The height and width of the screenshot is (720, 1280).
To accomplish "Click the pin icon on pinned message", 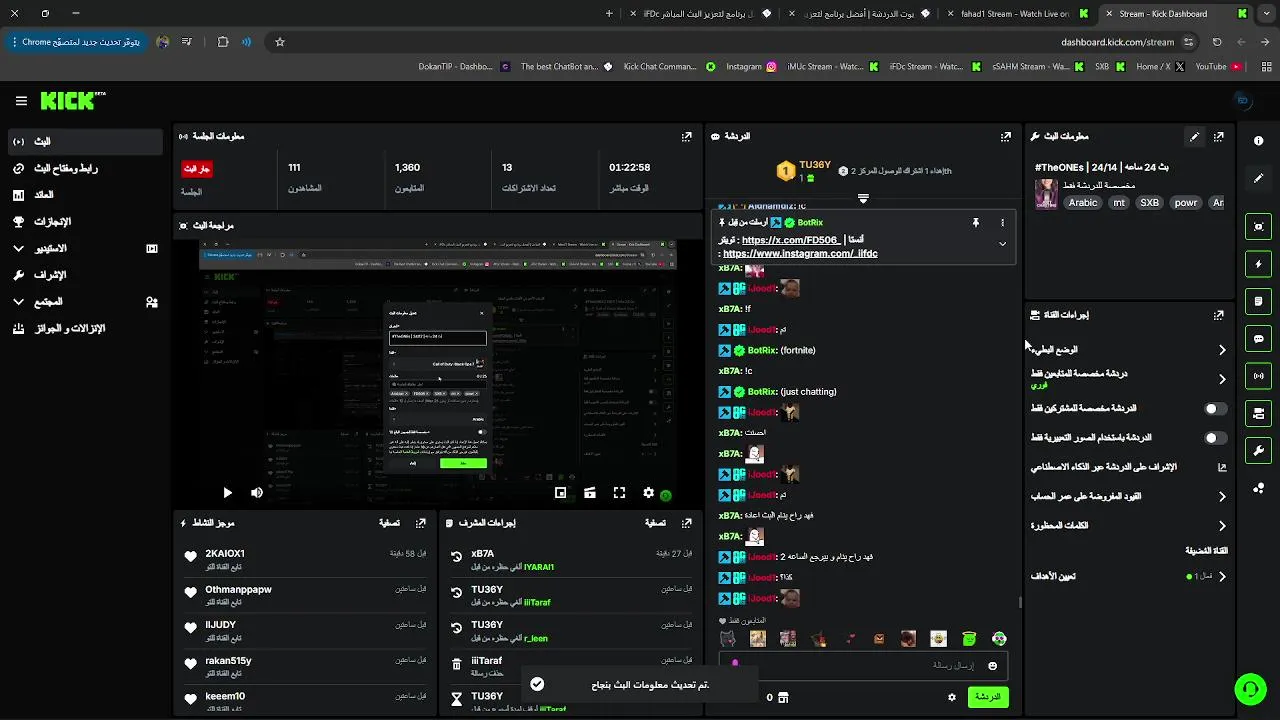I will pyautogui.click(x=976, y=223).
